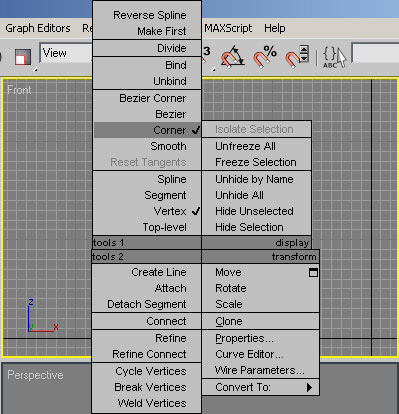Click the transform quad header
399x414 pixels.
pyautogui.click(x=260, y=257)
